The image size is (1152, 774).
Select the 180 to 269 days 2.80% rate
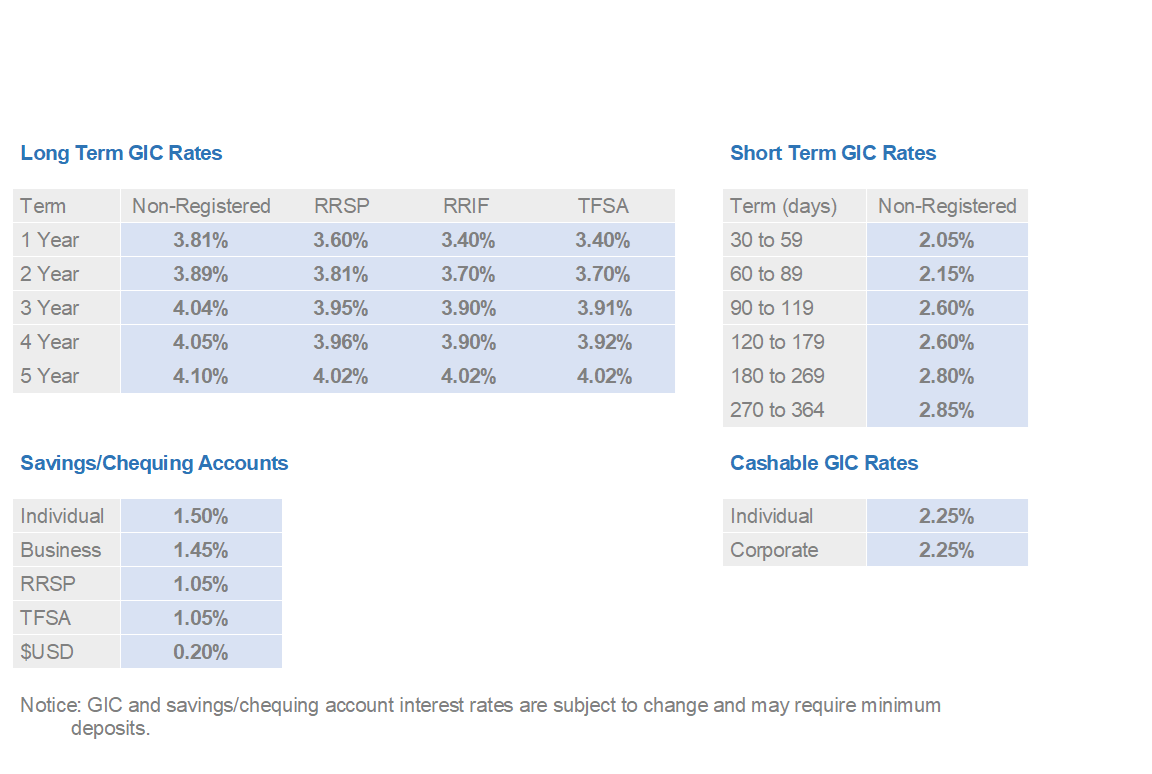pyautogui.click(x=946, y=376)
